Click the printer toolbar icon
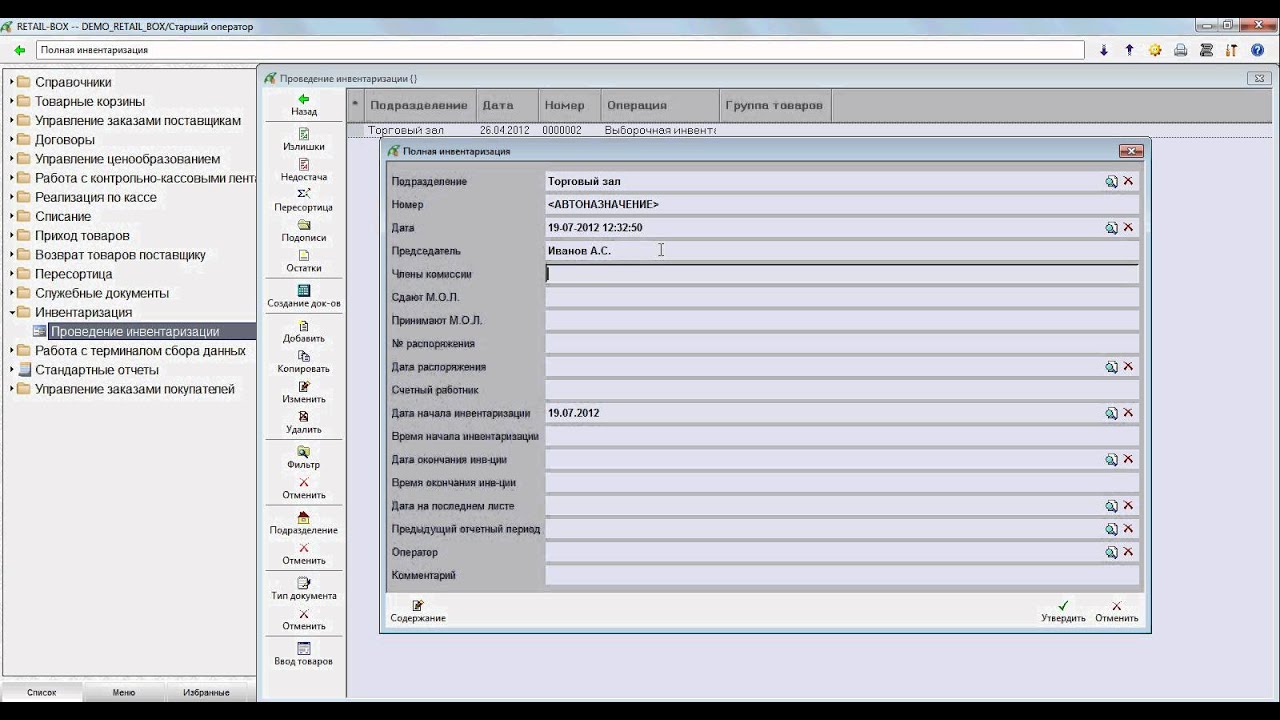Screen dimensions: 1280x720 [1181, 50]
